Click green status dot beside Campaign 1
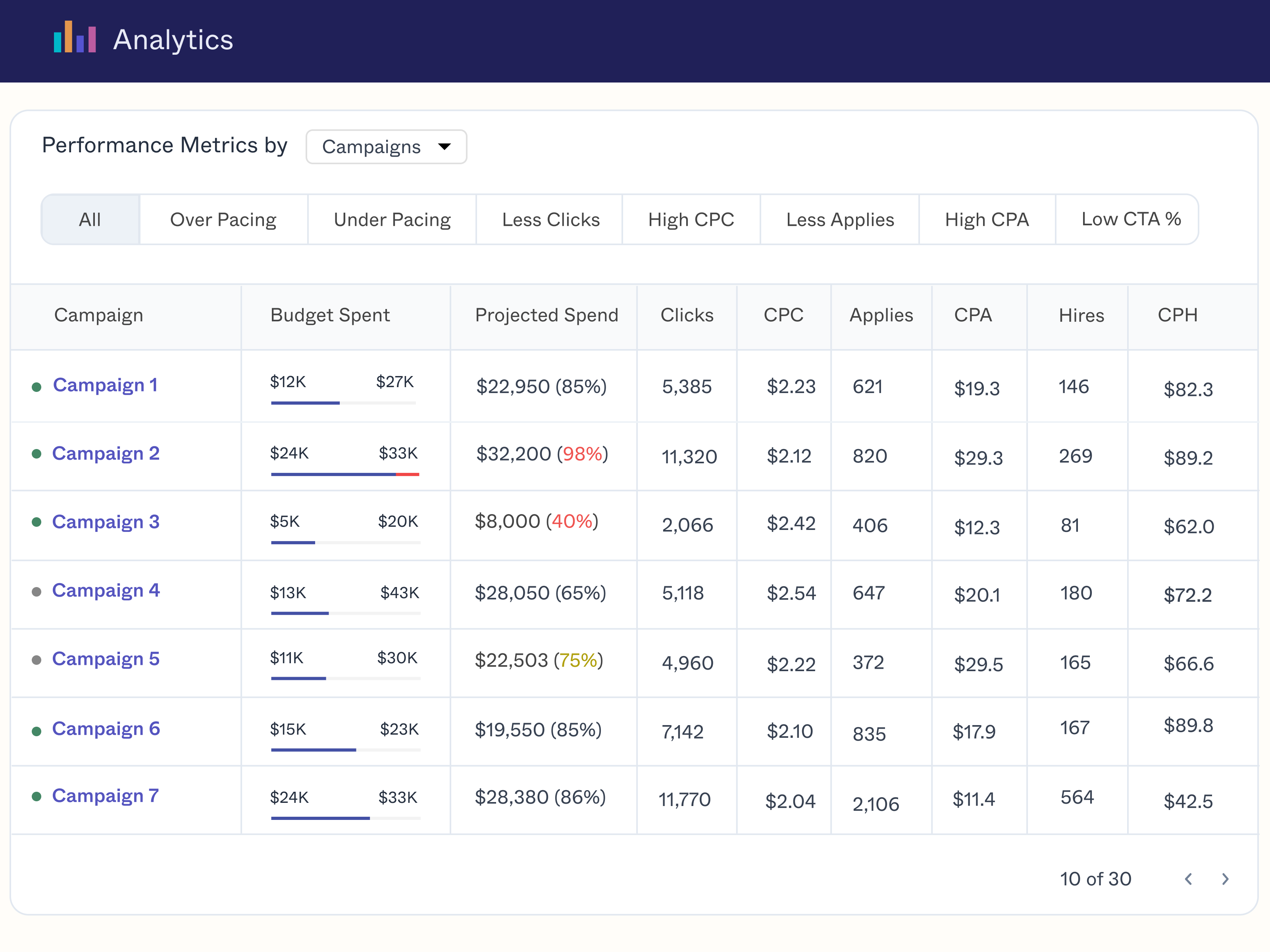The width and height of the screenshot is (1270, 952). 36,387
